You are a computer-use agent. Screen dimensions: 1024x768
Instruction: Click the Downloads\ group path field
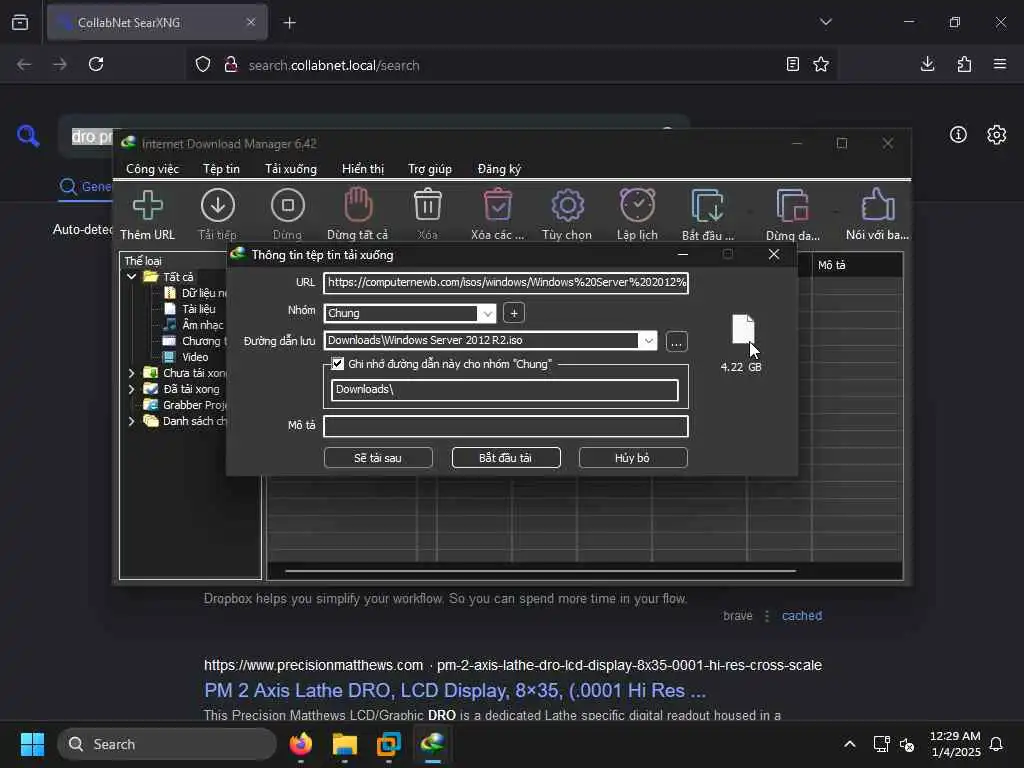505,390
